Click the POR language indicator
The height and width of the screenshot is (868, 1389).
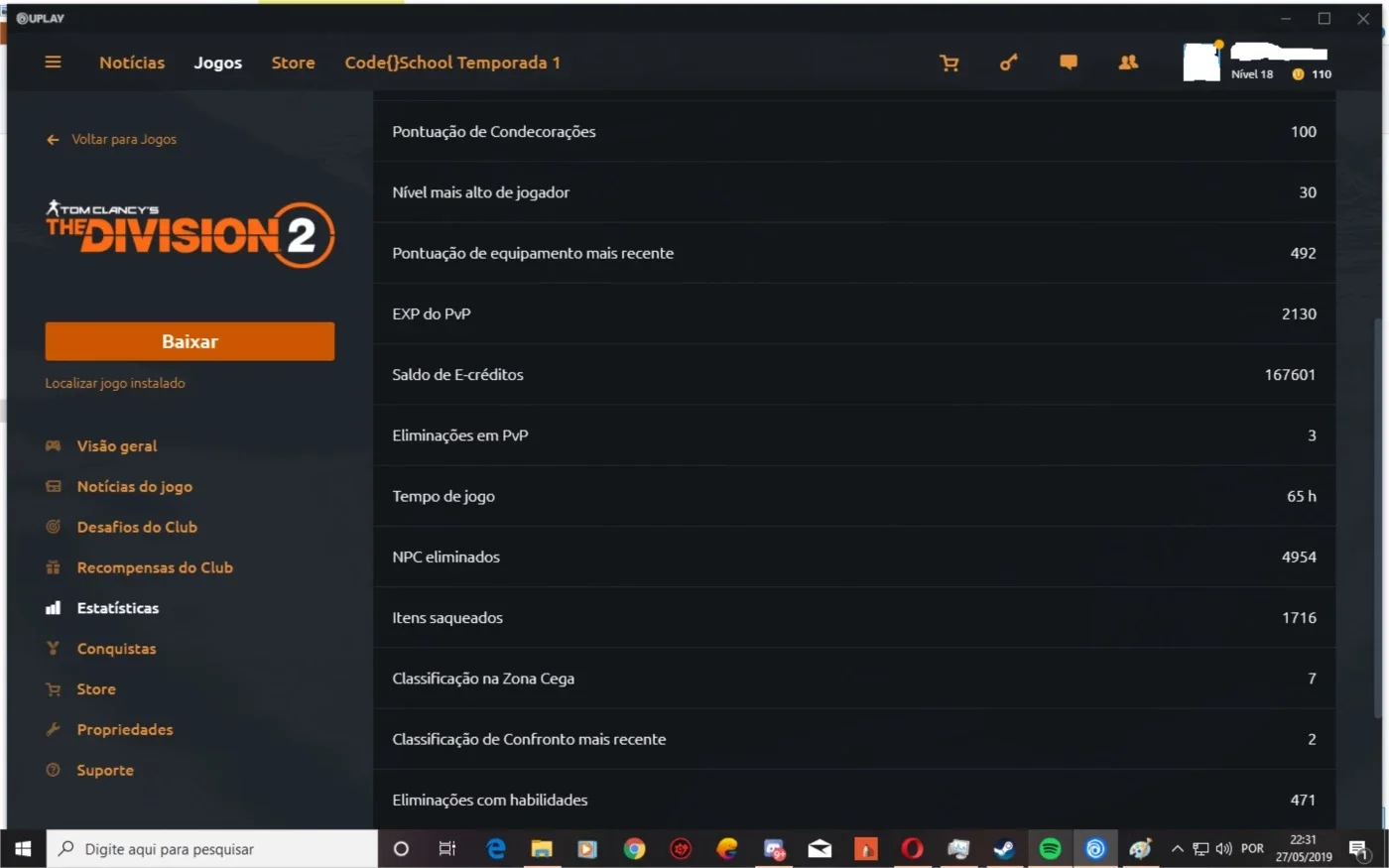(x=1253, y=849)
